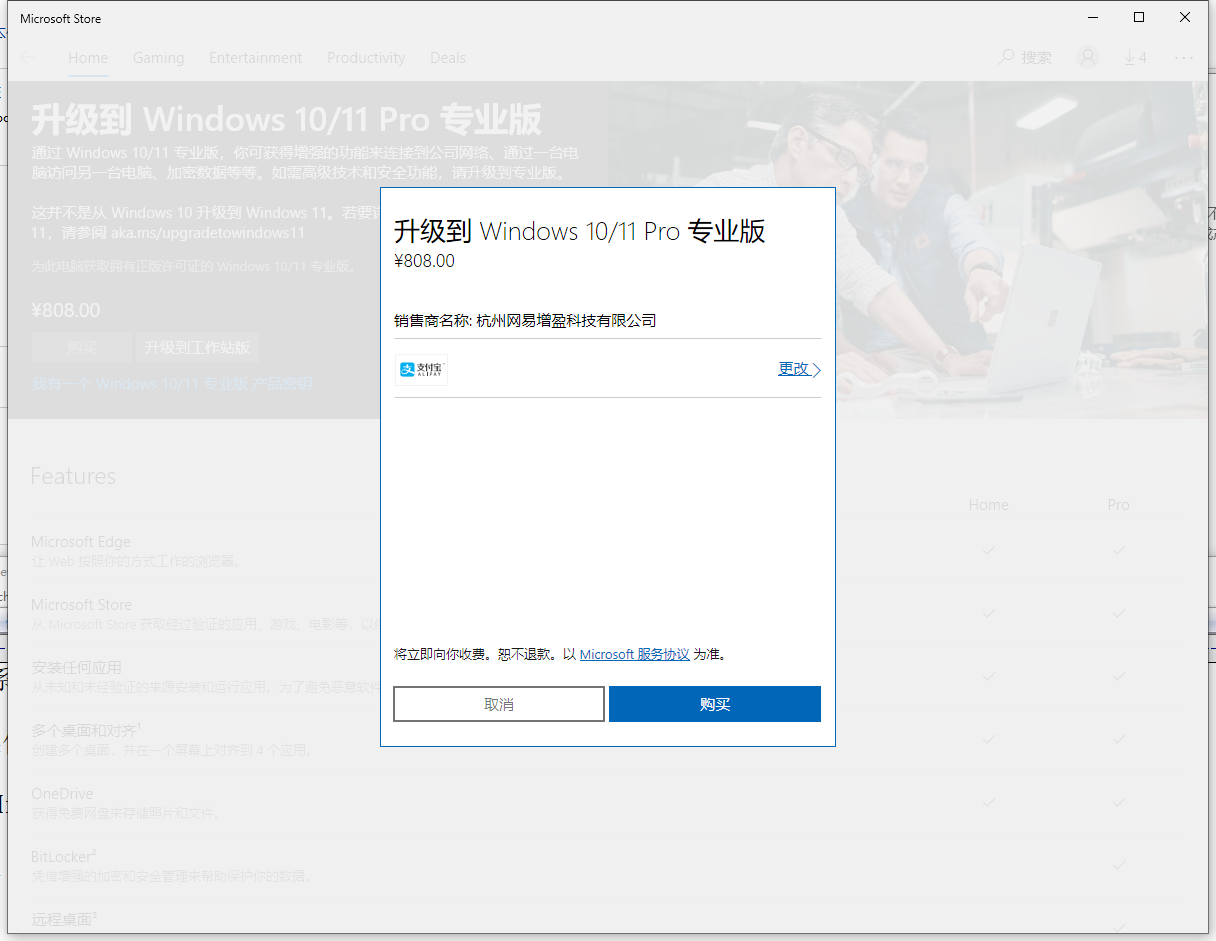Open the 更改 change payment link

tap(793, 368)
